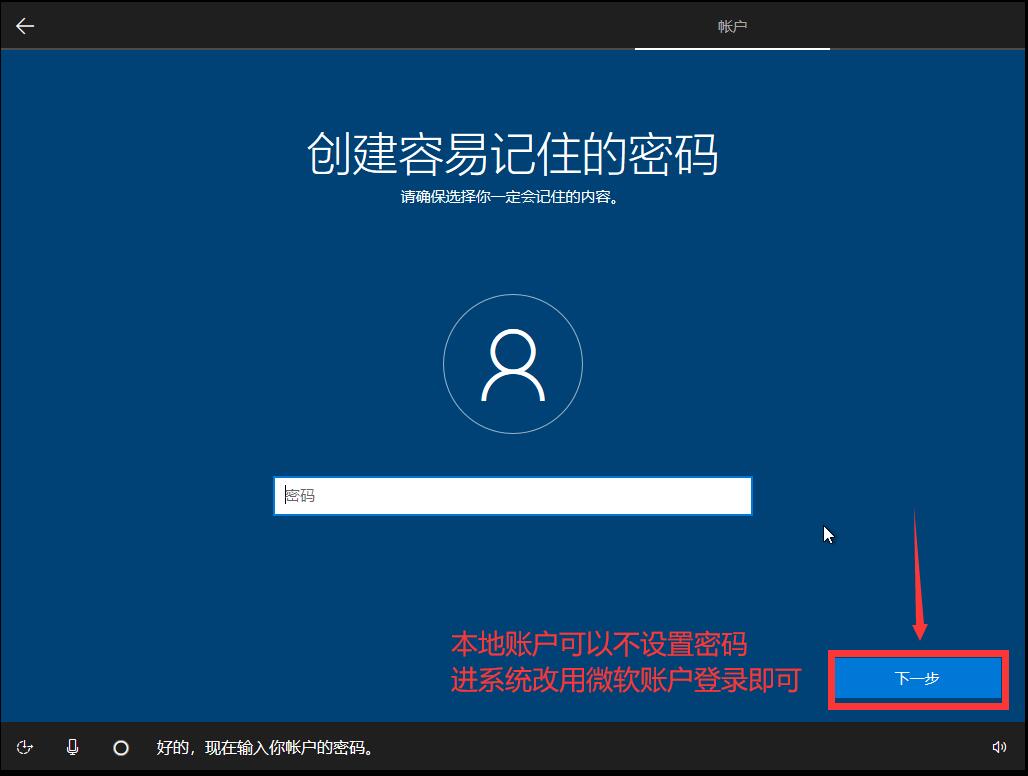The width and height of the screenshot is (1028, 776).
Task: Open volume controls from the speaker glyph
Action: [1000, 747]
